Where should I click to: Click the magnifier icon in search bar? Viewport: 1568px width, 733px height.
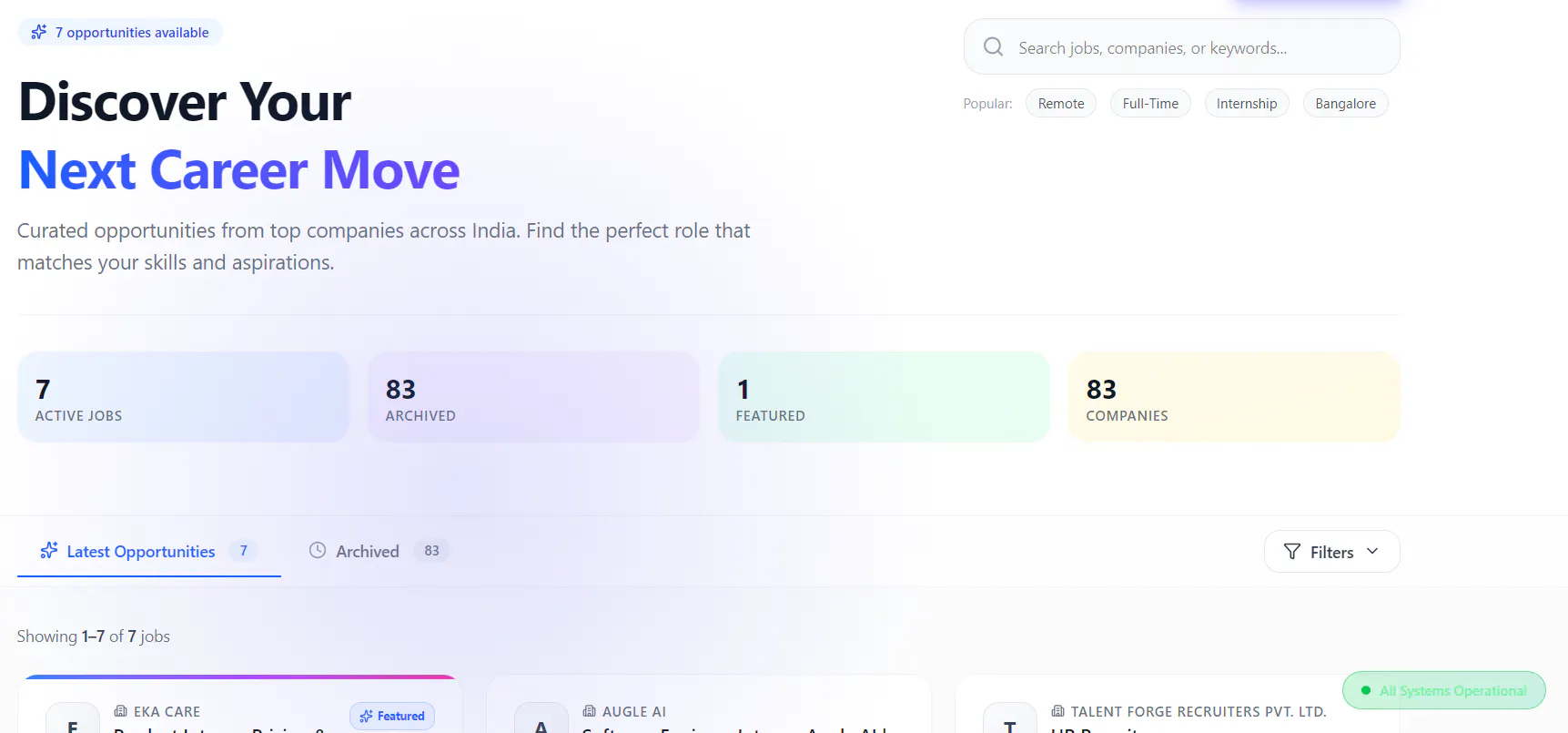point(993,46)
